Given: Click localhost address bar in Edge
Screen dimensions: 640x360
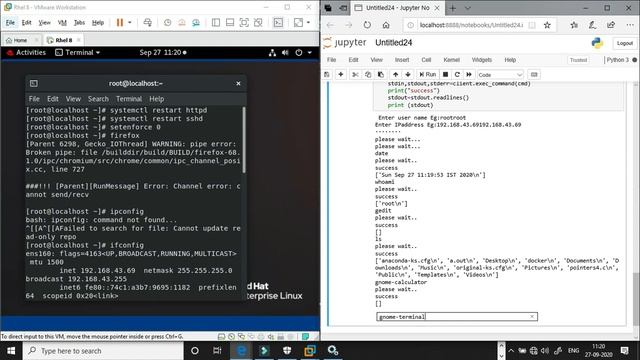Looking at the screenshot, I should coord(471,25).
